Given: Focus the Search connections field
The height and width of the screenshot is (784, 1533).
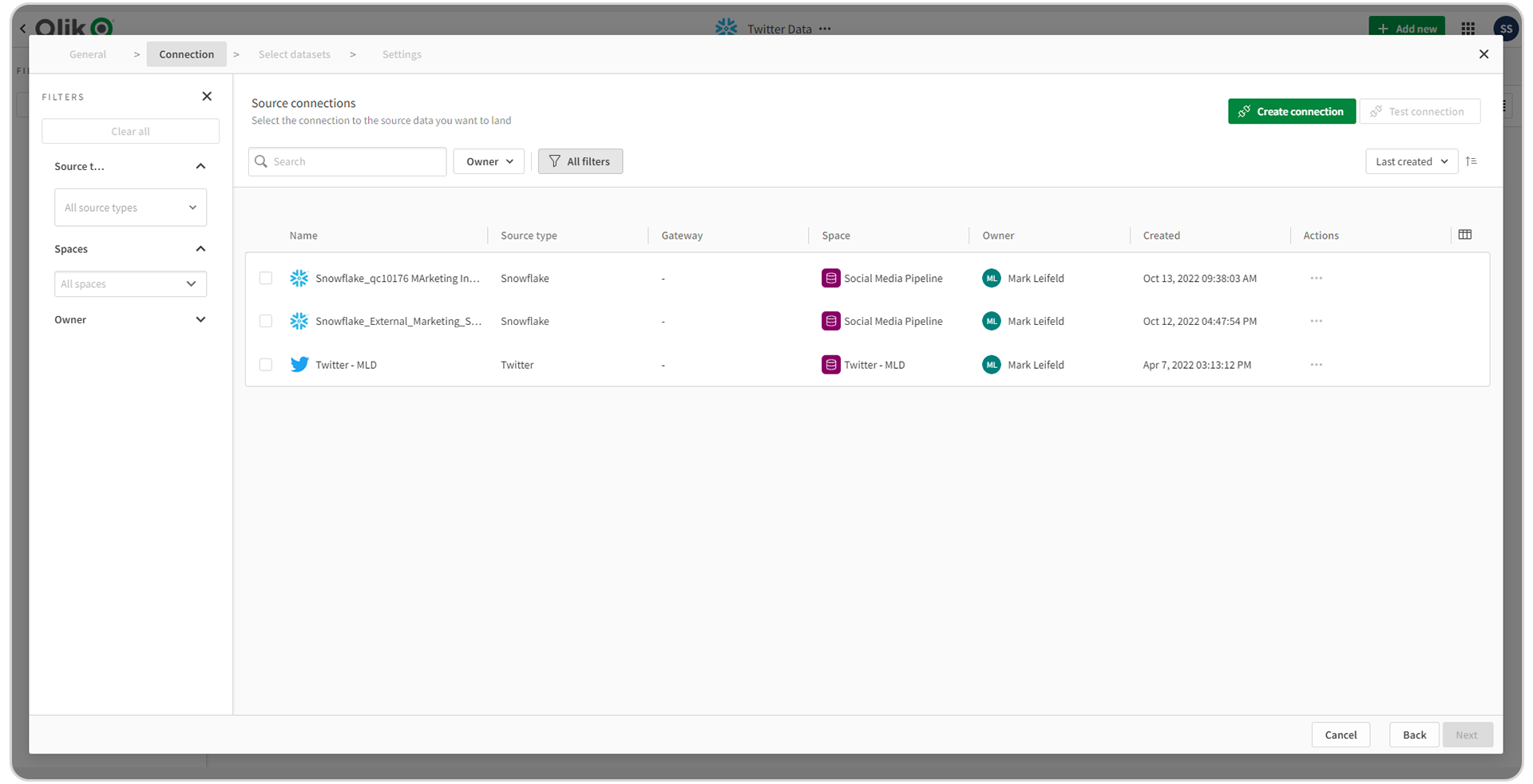Looking at the screenshot, I should (x=347, y=161).
